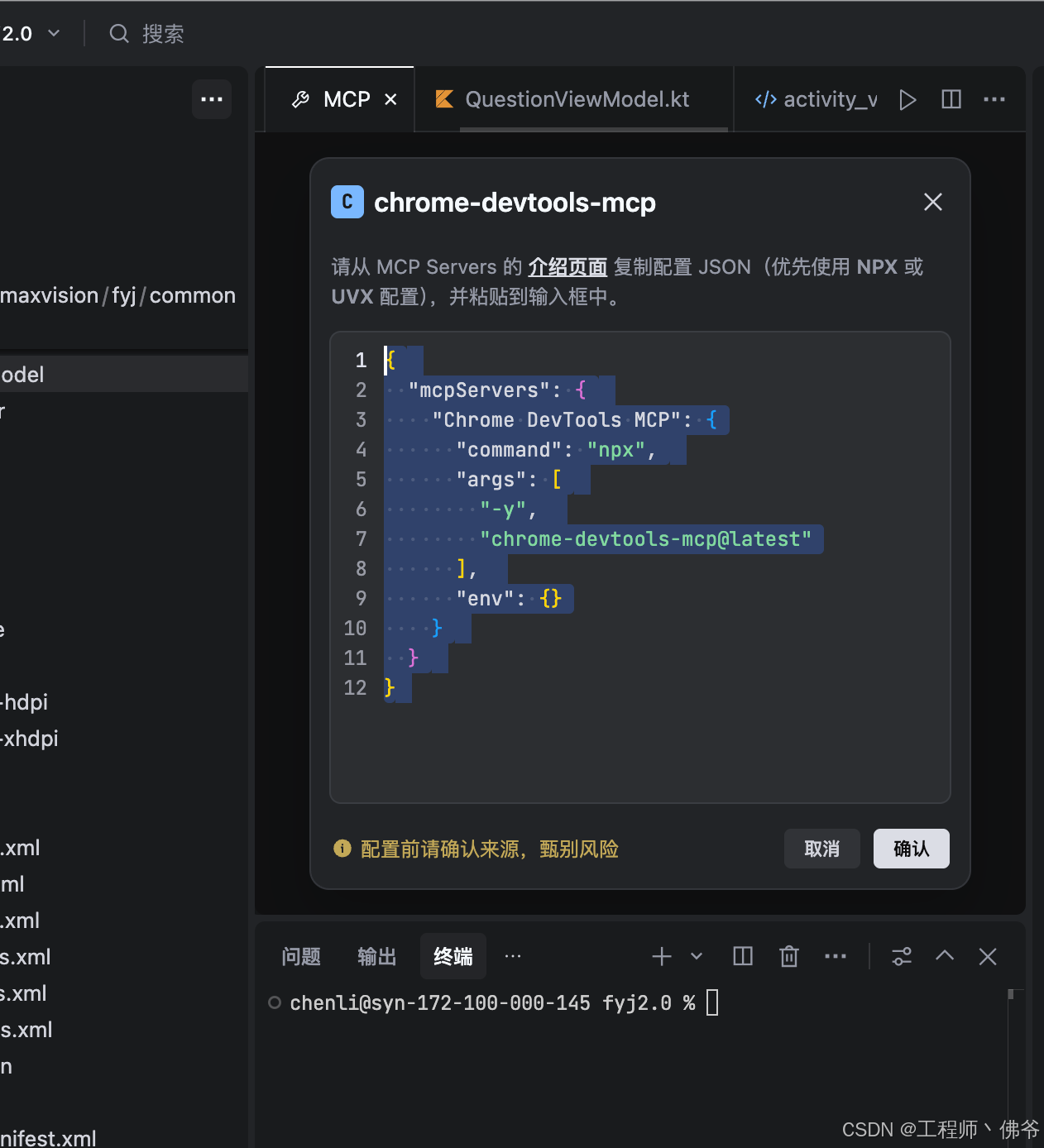Split the terminal panel

pyautogui.click(x=743, y=957)
